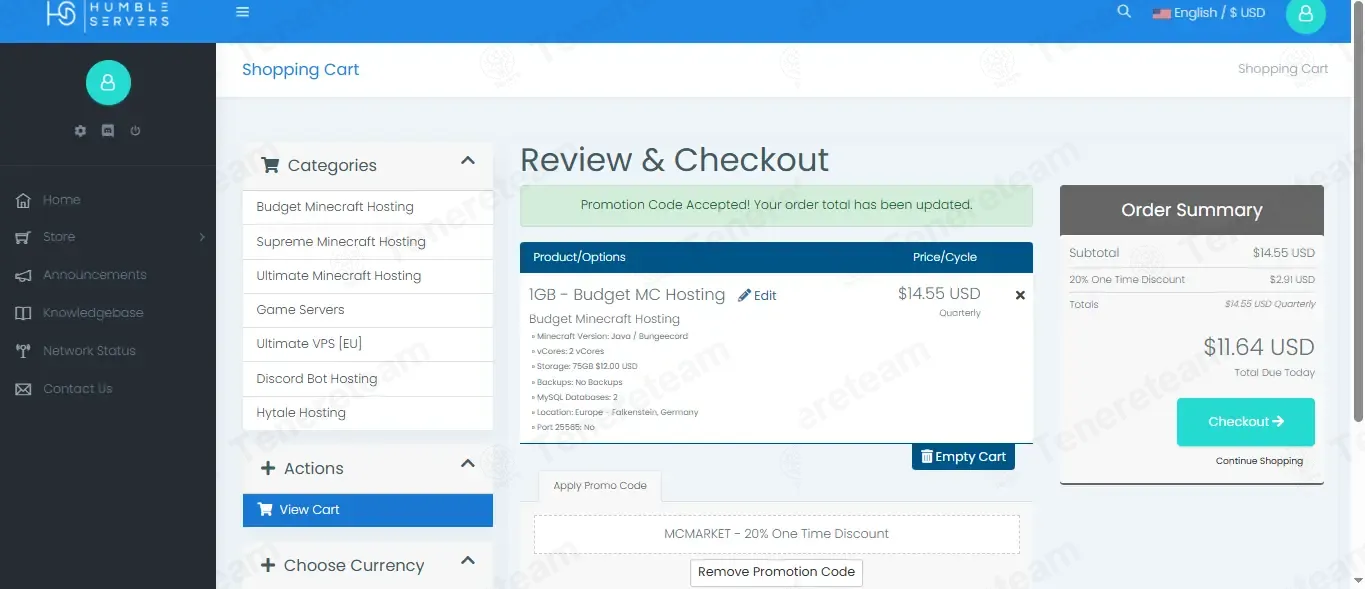Select Supreme Minecraft Hosting category

click(x=368, y=242)
